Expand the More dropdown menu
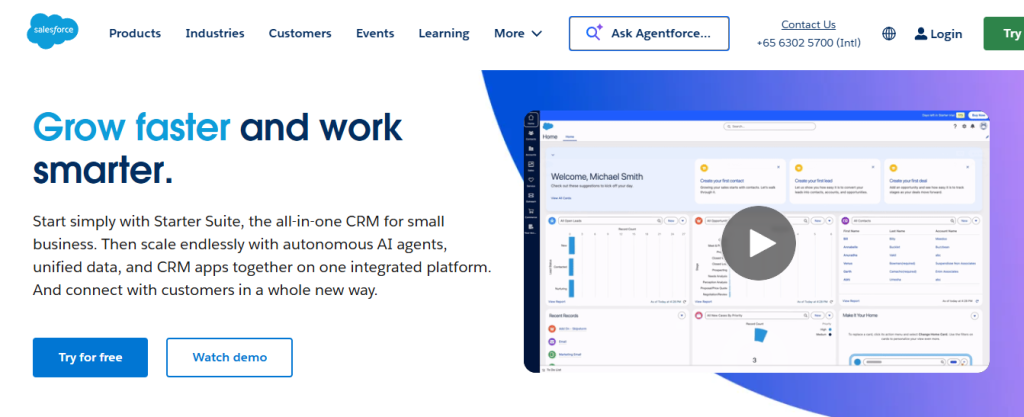 point(517,33)
